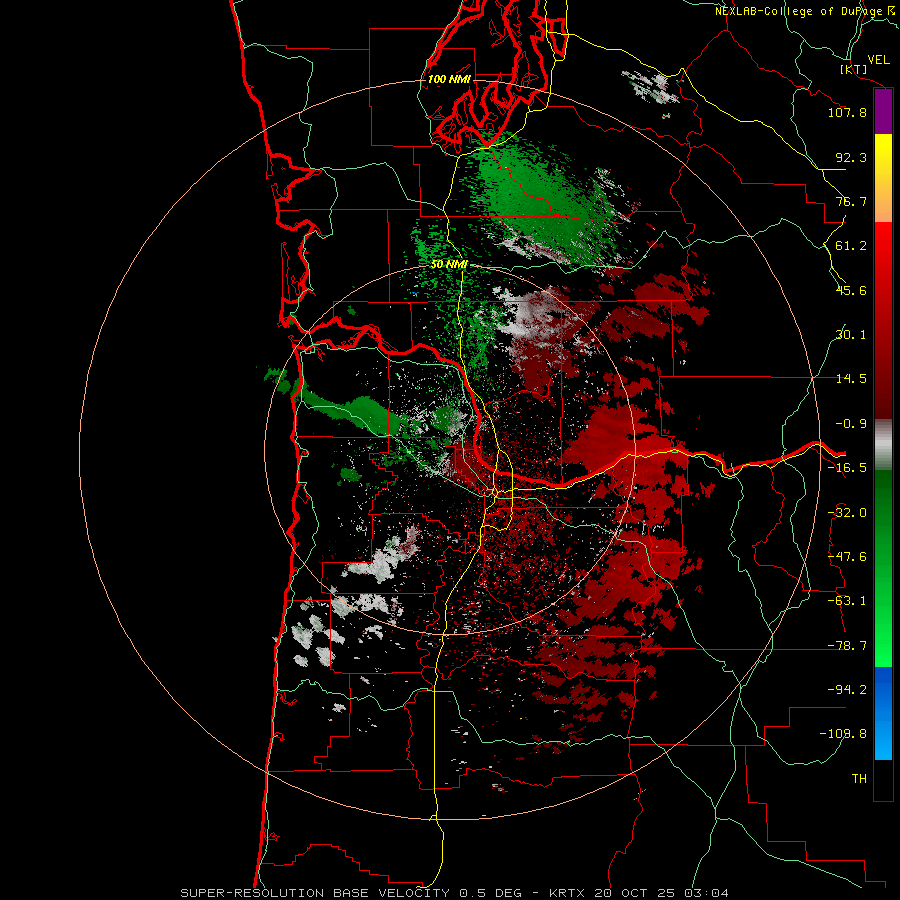Click the Super-Resolution Base Velocity caption
Image resolution: width=900 pixels, height=900 pixels.
point(455,893)
